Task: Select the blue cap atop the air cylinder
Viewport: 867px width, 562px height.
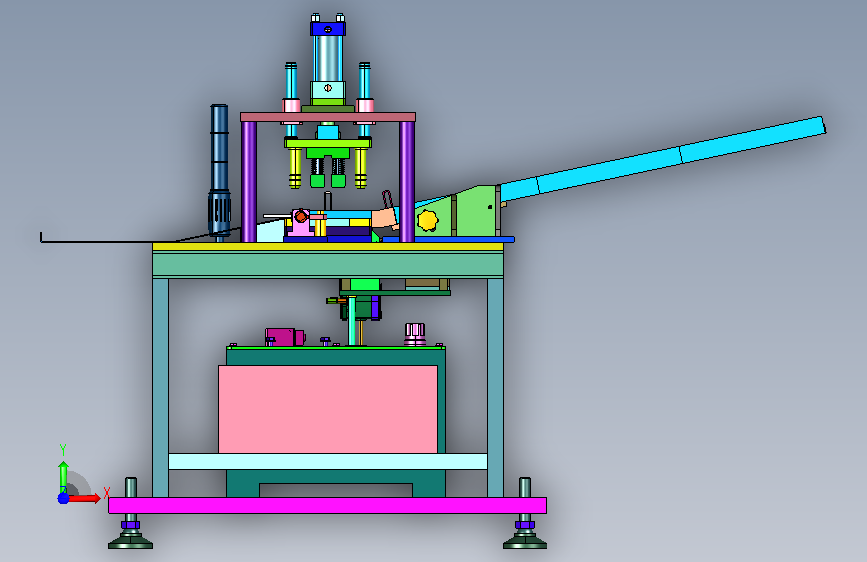Action: point(328,29)
